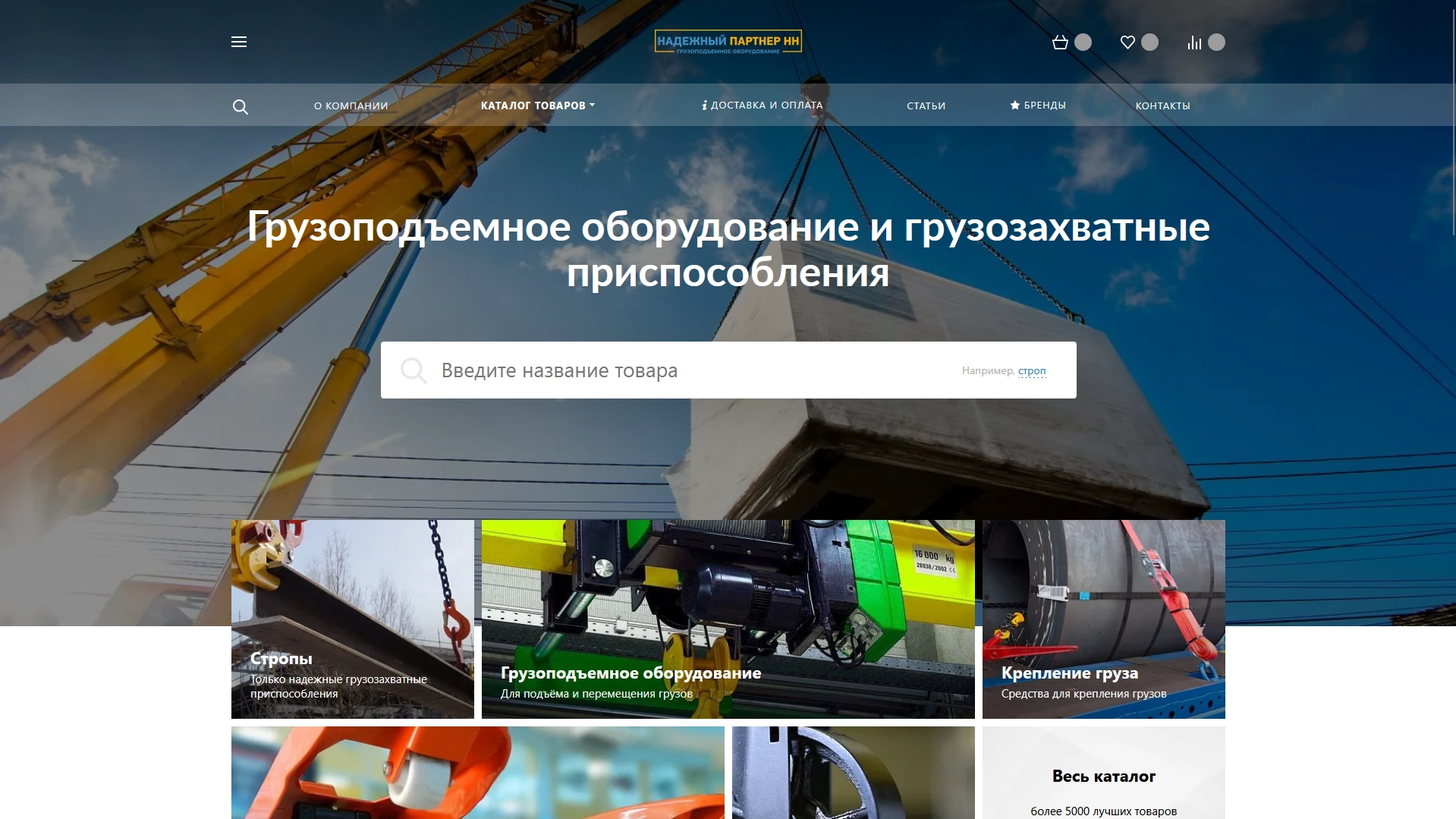Open the Контакты menu item

click(1163, 106)
